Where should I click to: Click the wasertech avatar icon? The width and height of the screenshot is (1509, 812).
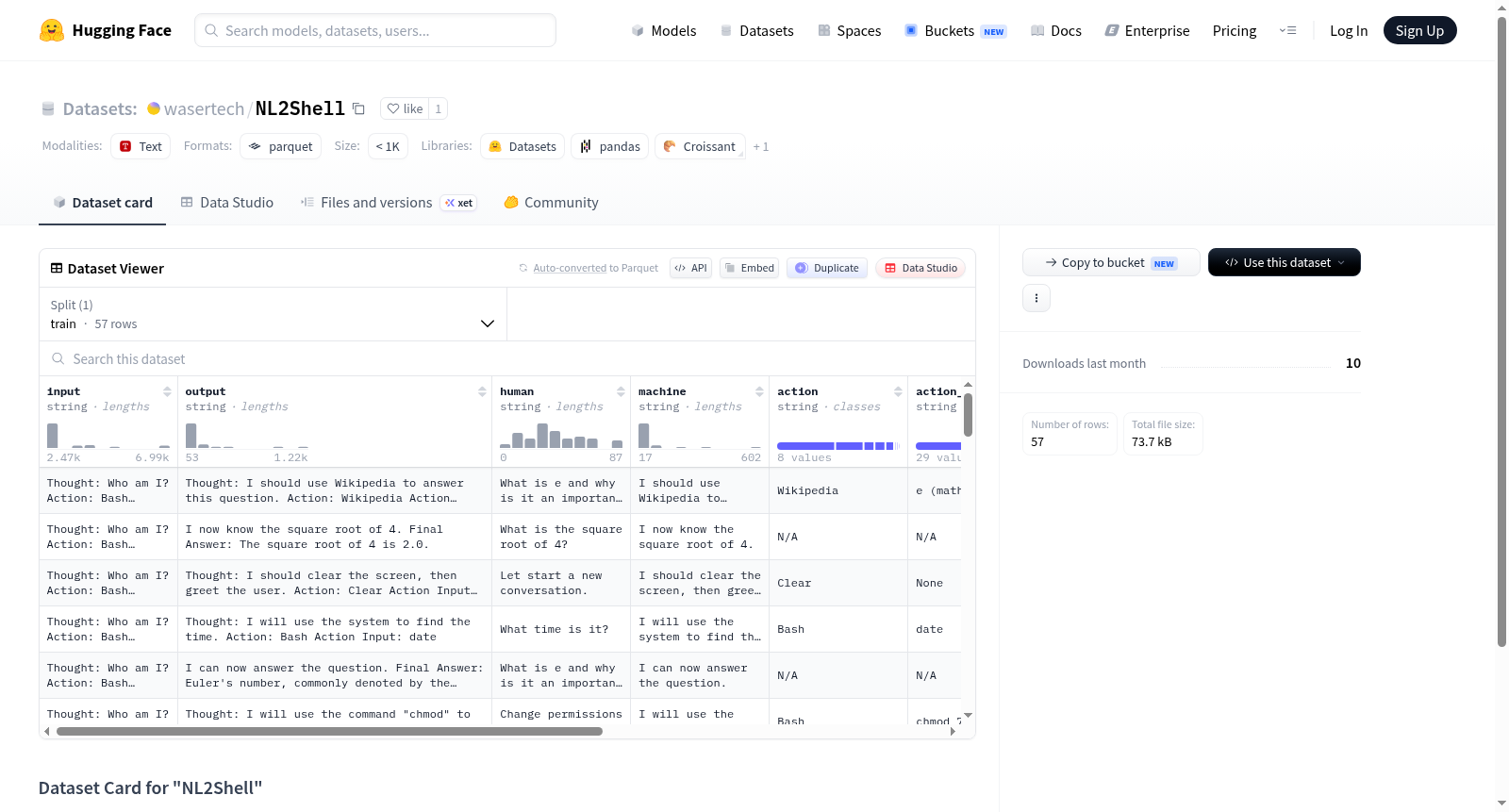tap(154, 108)
